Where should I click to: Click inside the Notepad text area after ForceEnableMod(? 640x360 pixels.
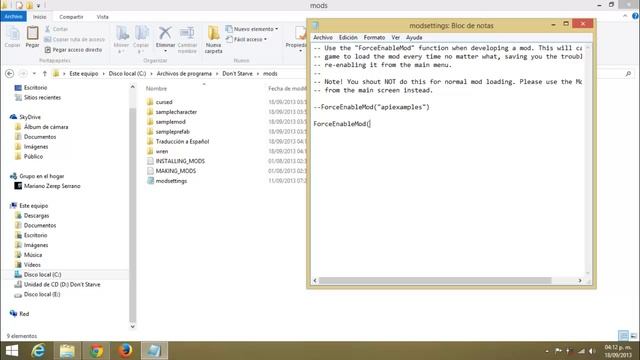click(x=370, y=124)
